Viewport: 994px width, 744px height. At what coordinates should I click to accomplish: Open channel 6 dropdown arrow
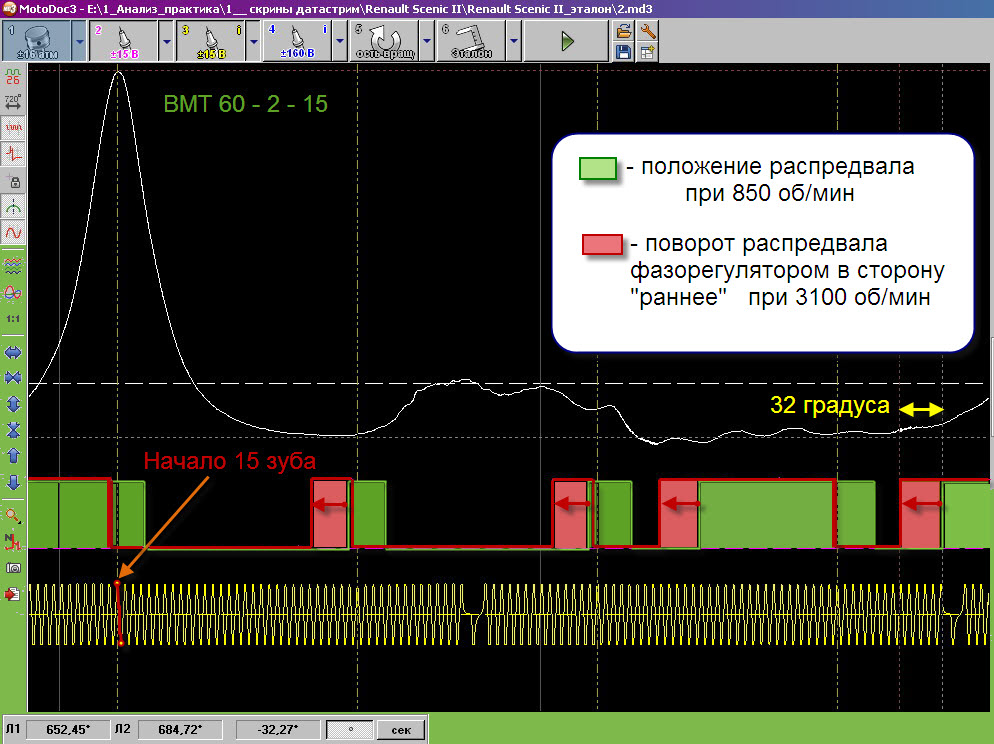click(x=513, y=41)
